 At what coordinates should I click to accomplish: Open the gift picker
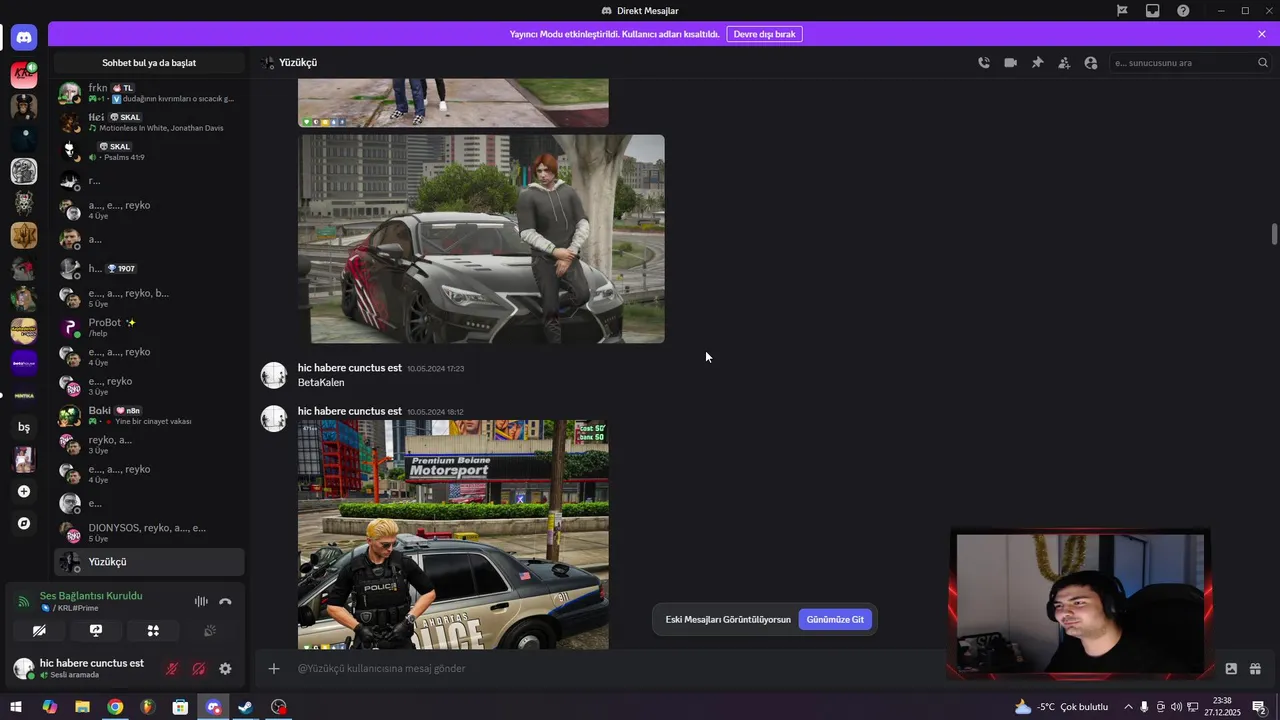[1255, 669]
